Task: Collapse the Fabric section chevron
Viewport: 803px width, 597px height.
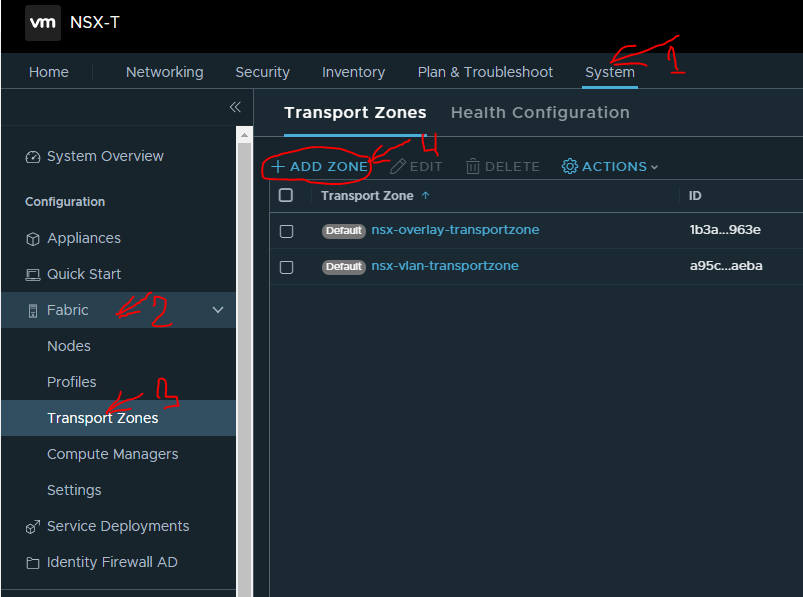Action: click(x=218, y=310)
